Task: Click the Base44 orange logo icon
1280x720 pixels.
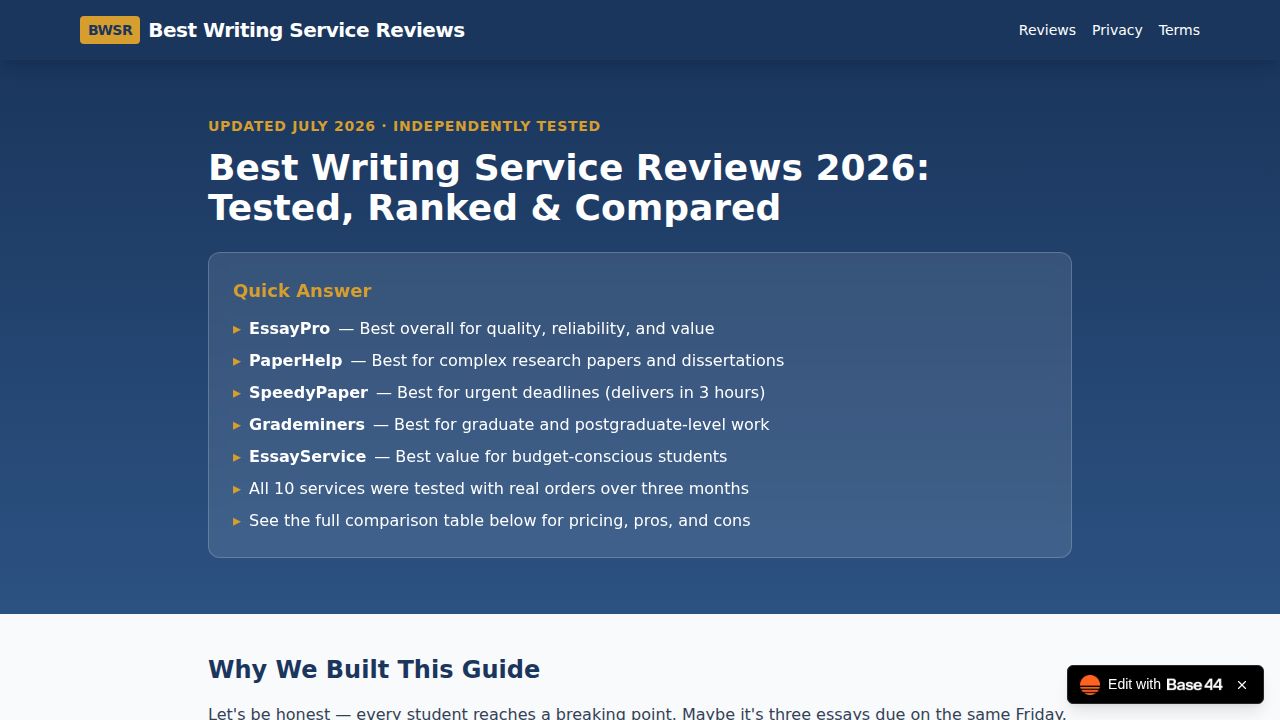Action: 1090,685
